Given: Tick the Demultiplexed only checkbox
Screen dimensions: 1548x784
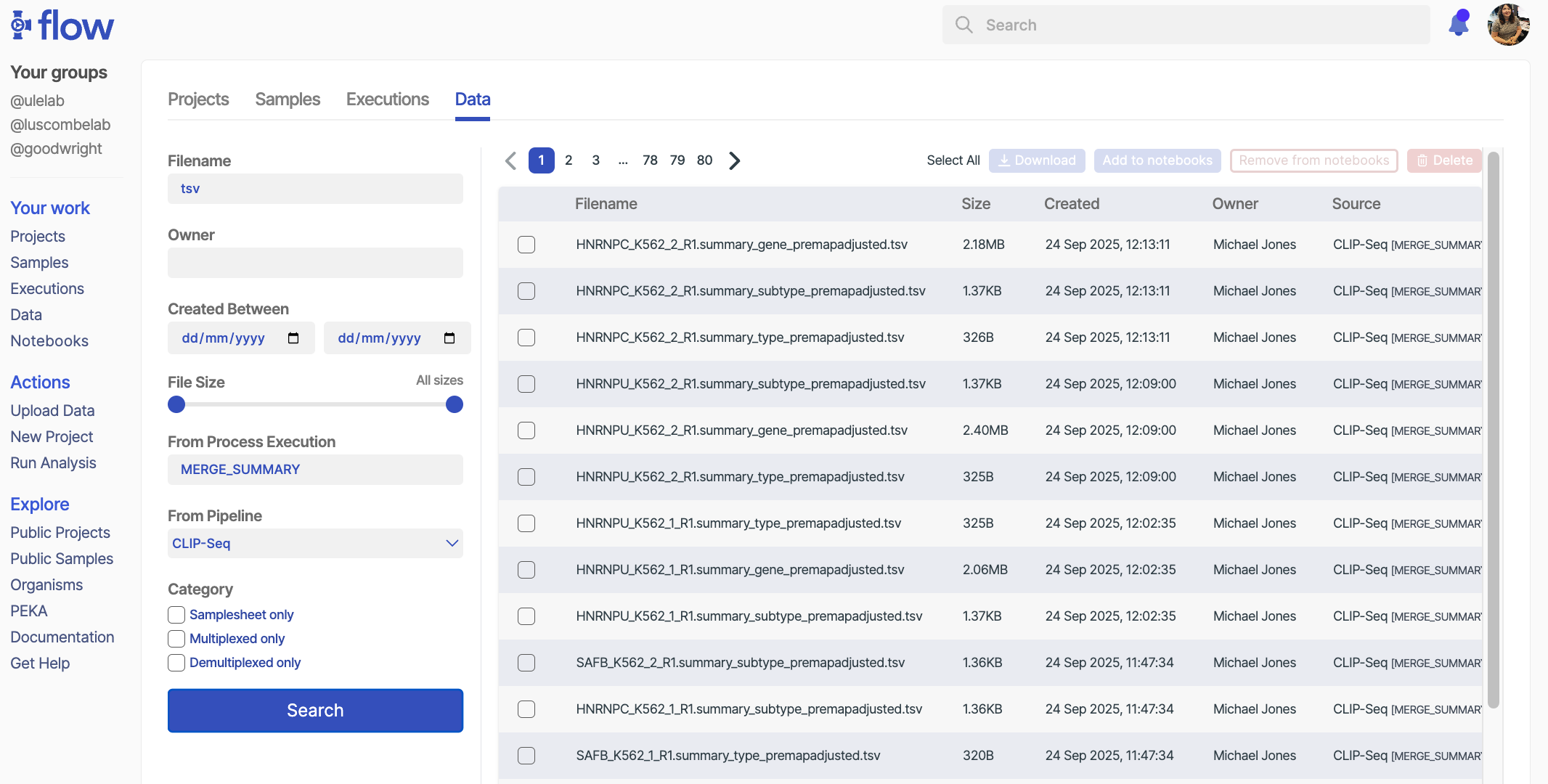Looking at the screenshot, I should tap(176, 663).
